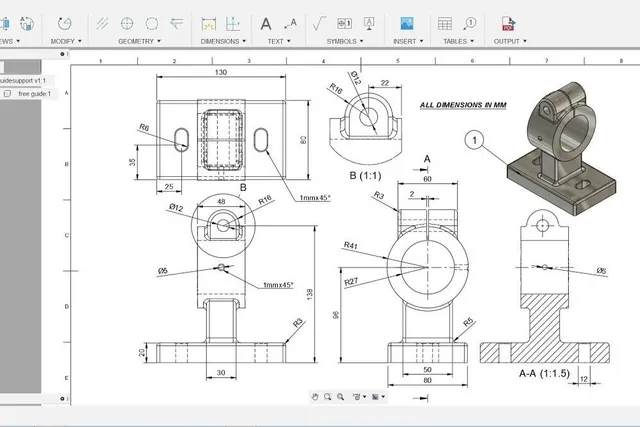Open the DIMENSIONS dropdown menu
The height and width of the screenshot is (427, 640).
(223, 41)
